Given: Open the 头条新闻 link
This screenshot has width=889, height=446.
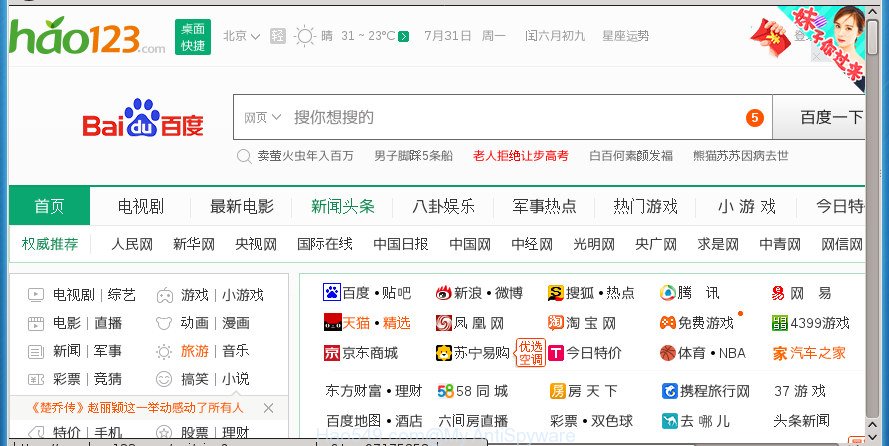Looking at the screenshot, I should [x=802, y=421].
